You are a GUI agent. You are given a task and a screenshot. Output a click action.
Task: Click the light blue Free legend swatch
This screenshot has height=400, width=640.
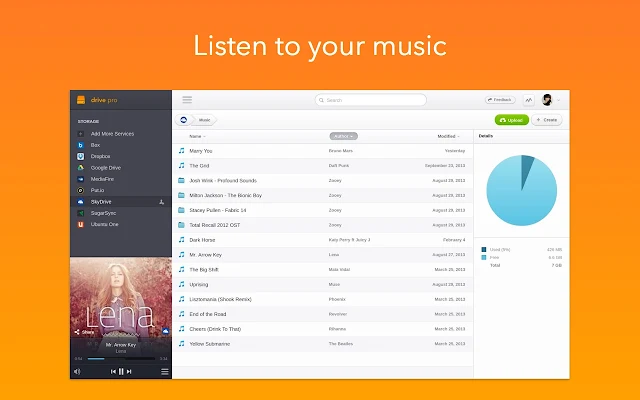[484, 258]
